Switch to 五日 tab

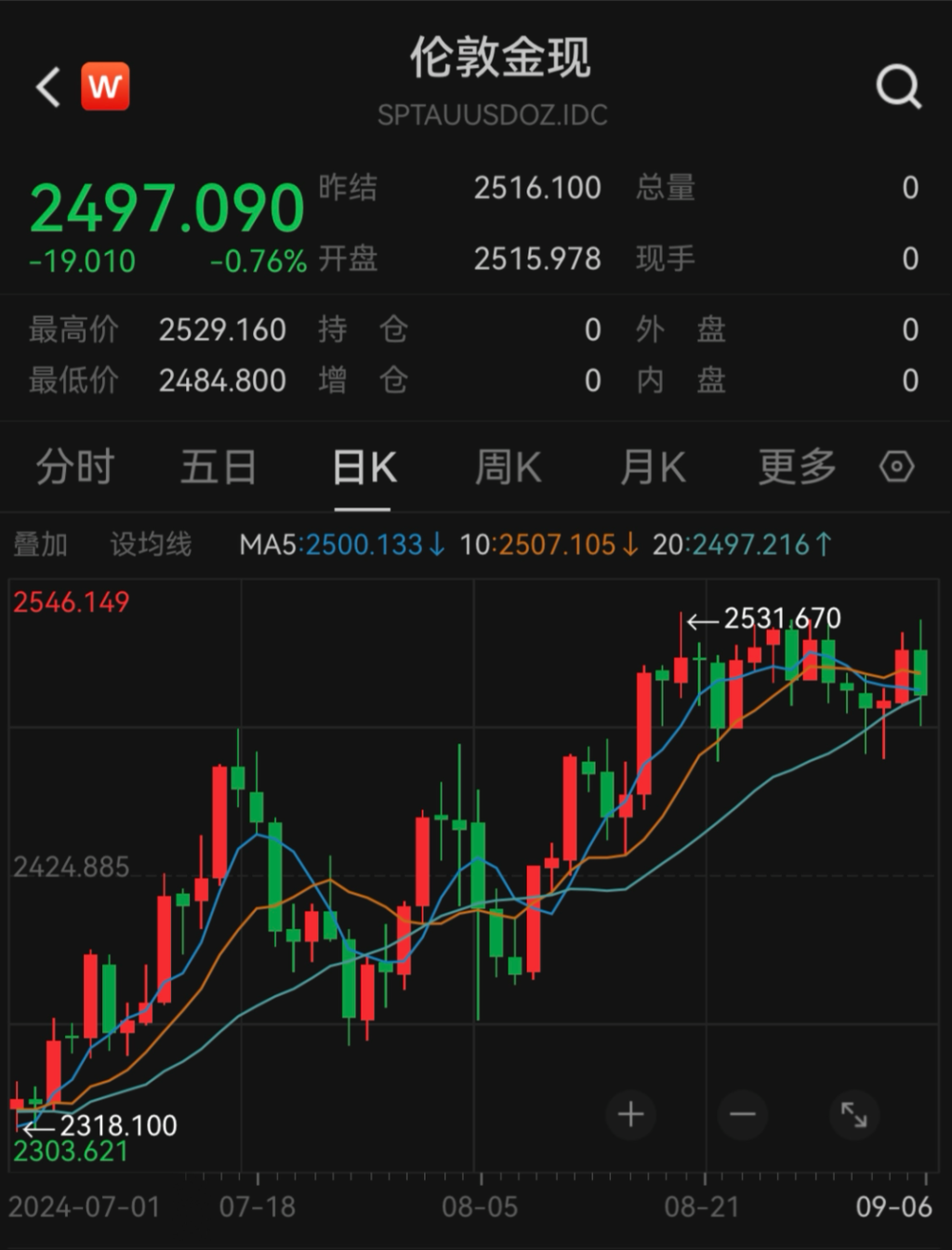(218, 467)
